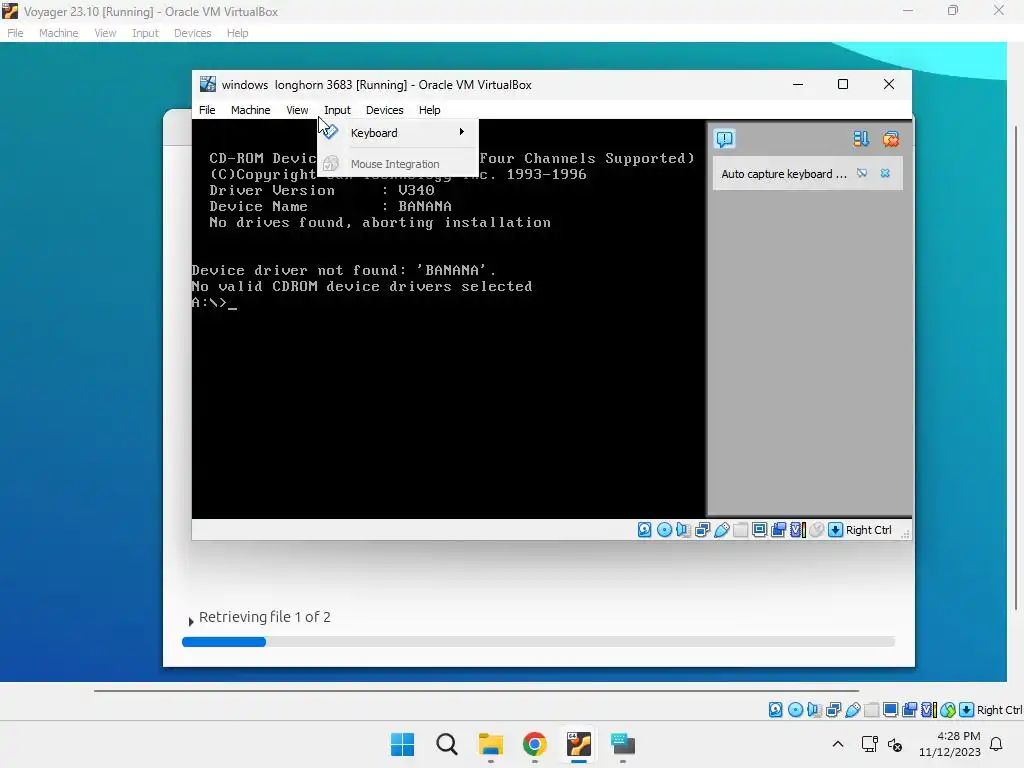Dismiss the Auto capture keyboard notification
This screenshot has height=768, width=1024.
point(885,173)
